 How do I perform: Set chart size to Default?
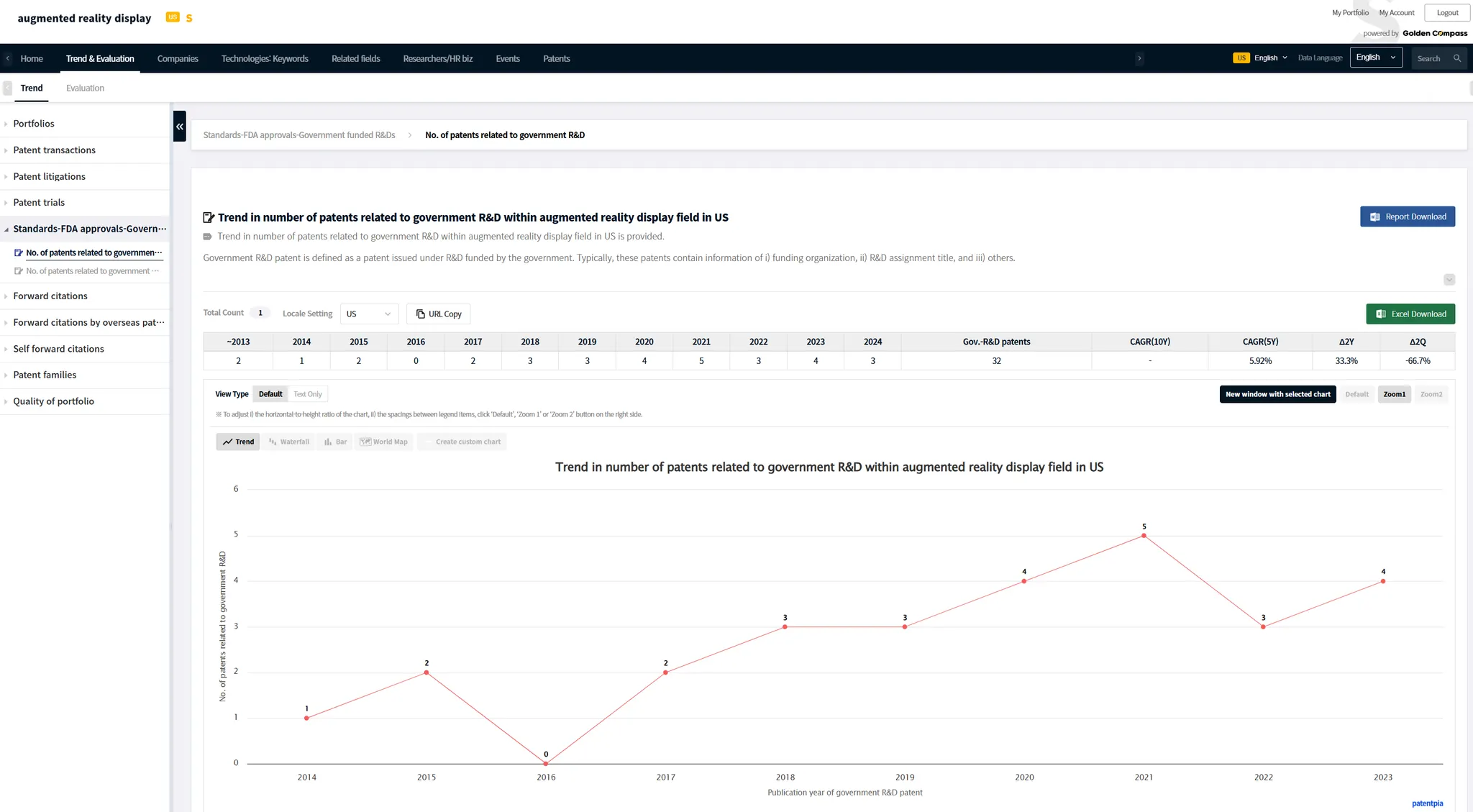[x=1356, y=394]
